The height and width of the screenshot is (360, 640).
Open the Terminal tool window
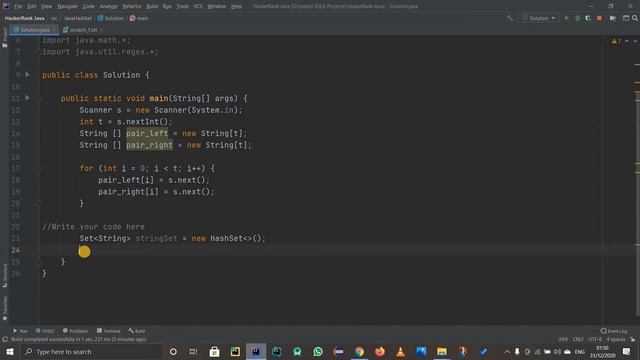tap(109, 331)
